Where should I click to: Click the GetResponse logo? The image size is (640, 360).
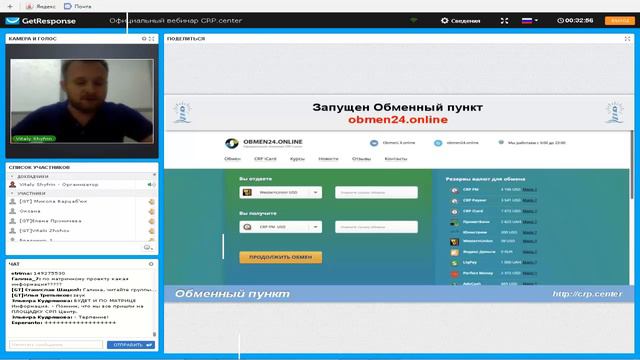41,21
